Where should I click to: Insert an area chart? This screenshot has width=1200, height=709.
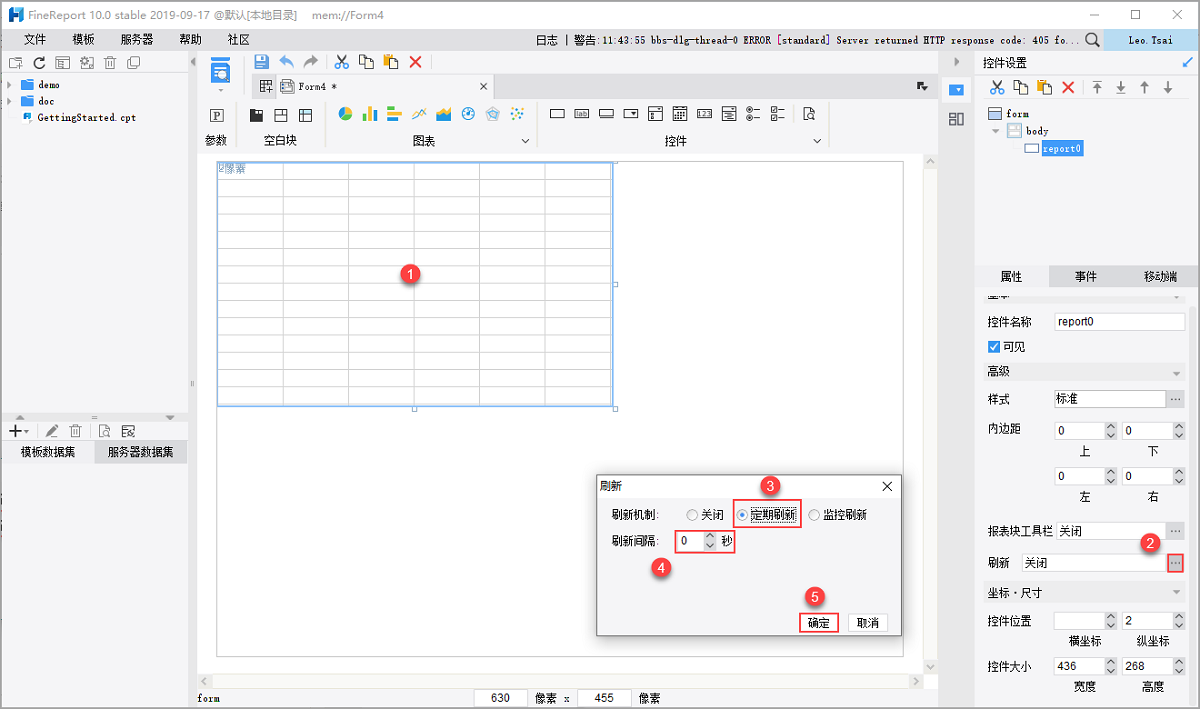coord(443,114)
